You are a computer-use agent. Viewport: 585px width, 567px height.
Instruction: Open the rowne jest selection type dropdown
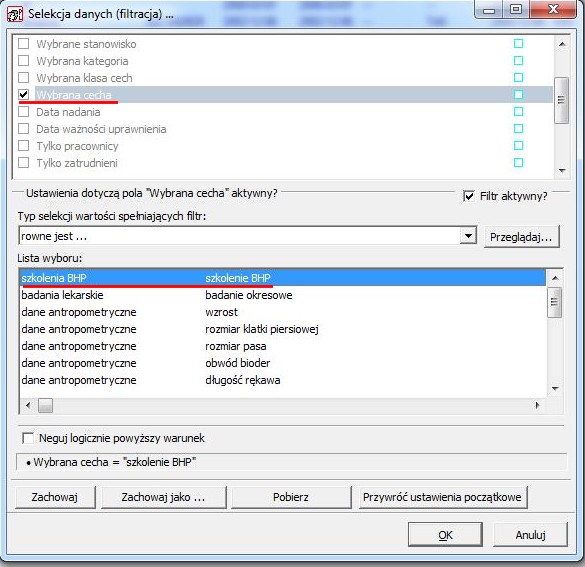click(468, 236)
